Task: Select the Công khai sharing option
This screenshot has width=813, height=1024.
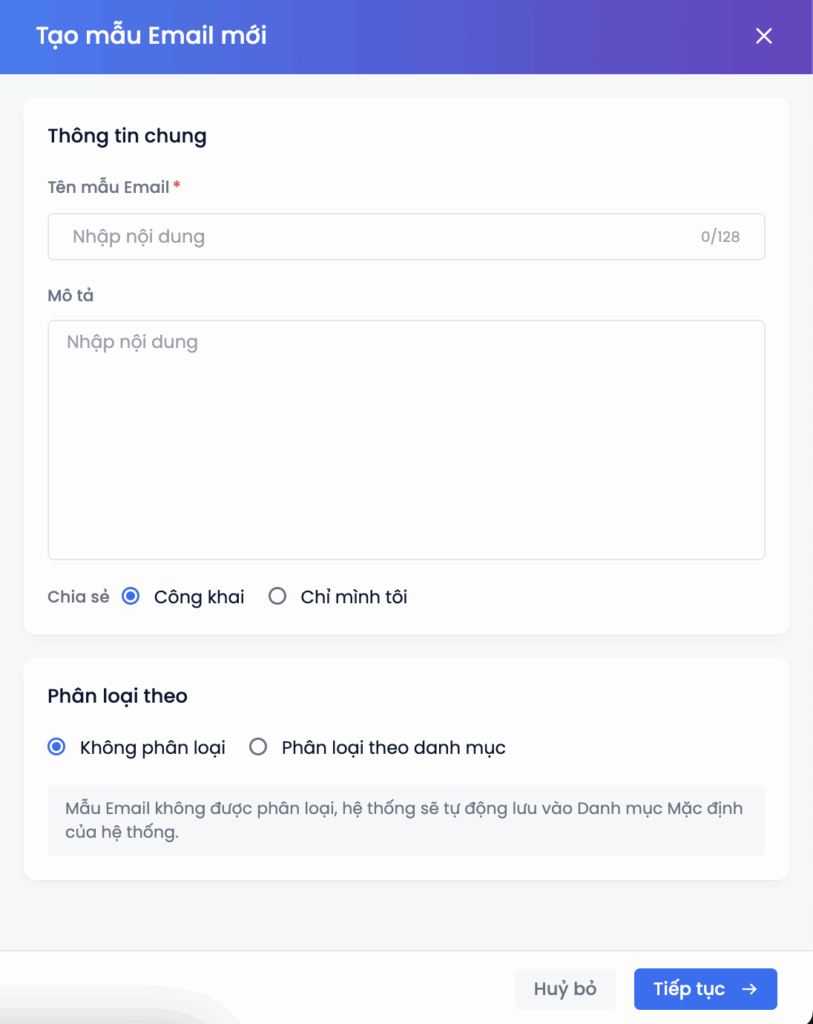Action: coord(130,597)
